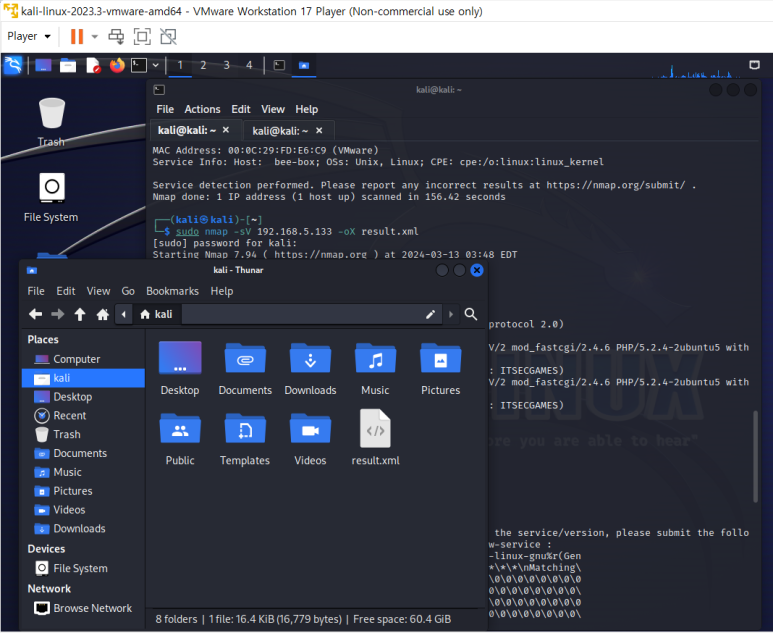Image resolution: width=773 pixels, height=633 pixels.
Task: Click the path bar right scroll arrow
Action: click(451, 314)
